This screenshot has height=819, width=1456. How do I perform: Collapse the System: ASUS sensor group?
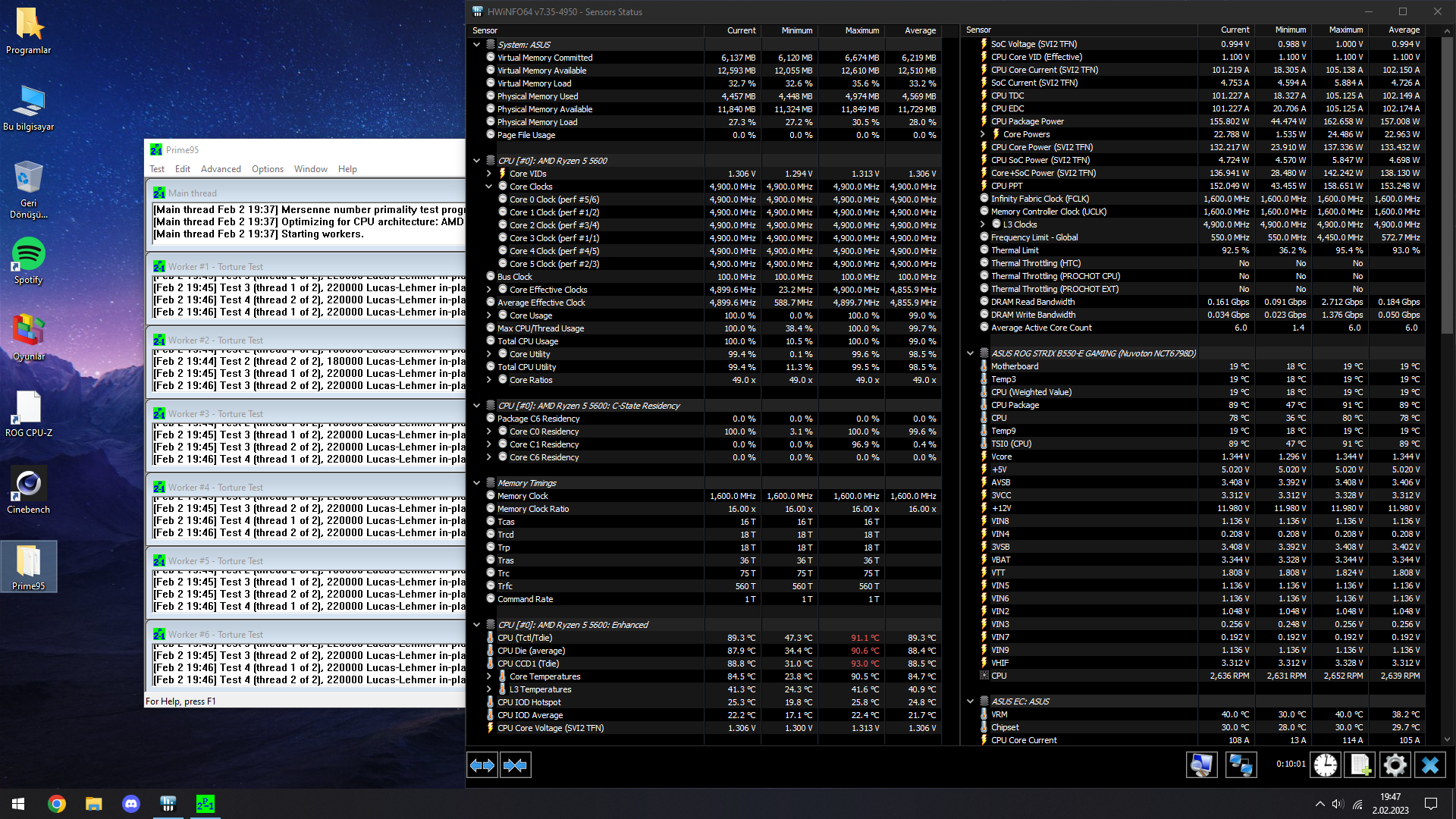click(476, 45)
